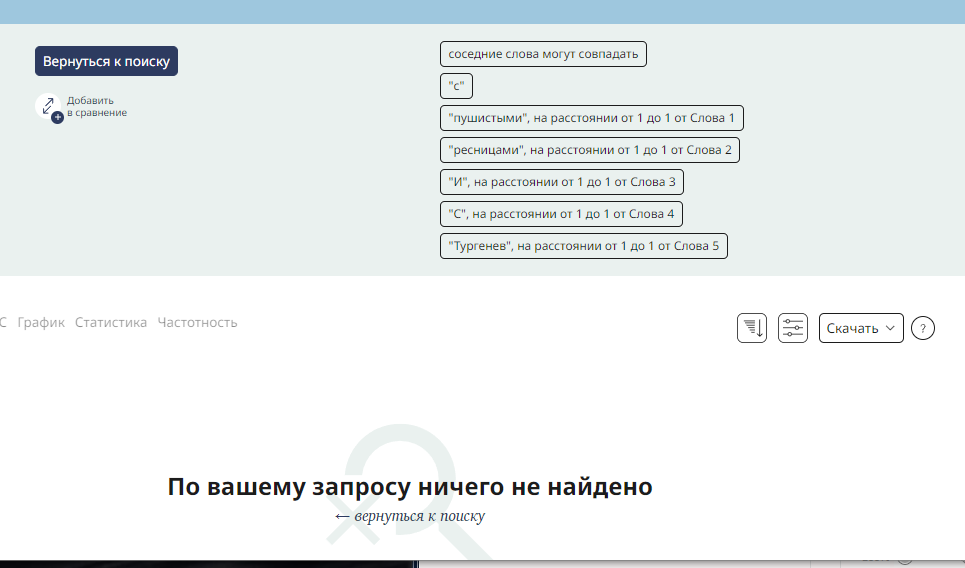Select the "Тургенев" query condition chip
Screen dimensions: 965x568
click(583, 246)
